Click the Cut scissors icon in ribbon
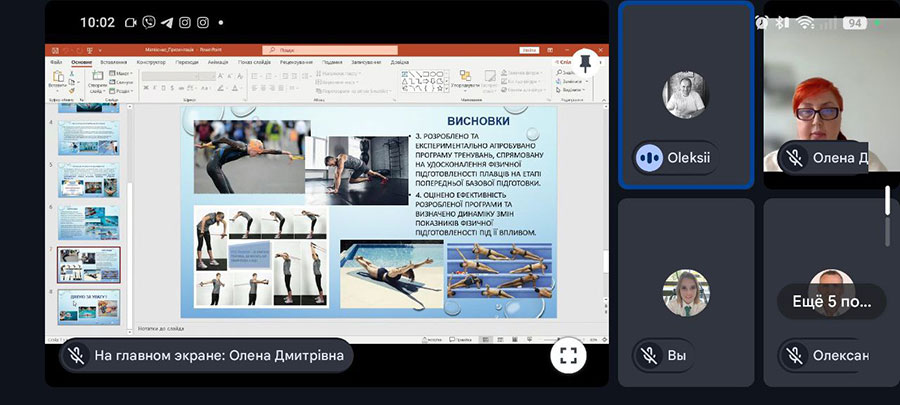The image size is (900, 405). pyautogui.click(x=72, y=74)
